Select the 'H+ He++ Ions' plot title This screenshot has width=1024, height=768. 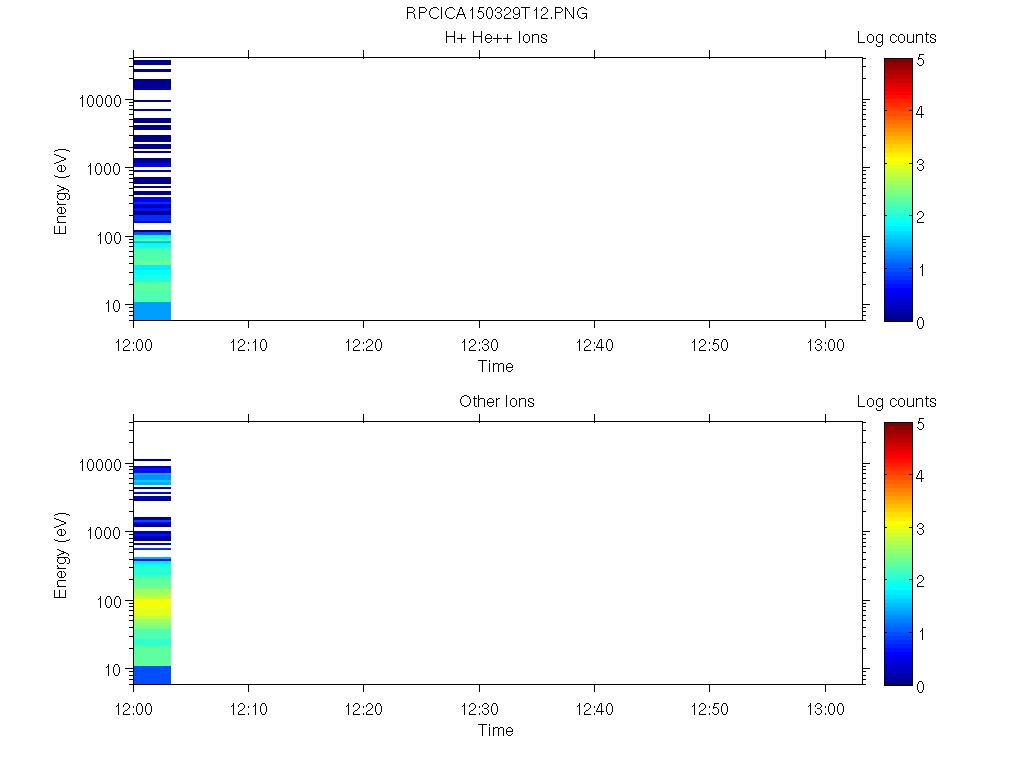[496, 37]
